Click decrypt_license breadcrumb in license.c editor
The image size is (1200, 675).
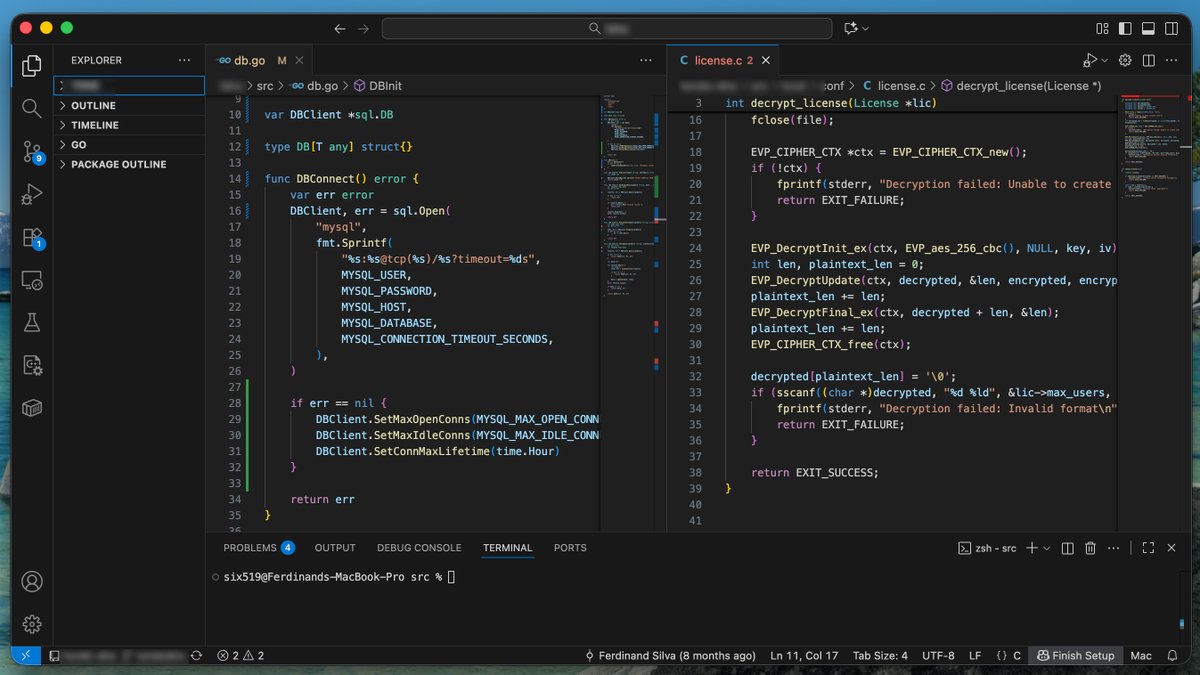(x=1021, y=86)
